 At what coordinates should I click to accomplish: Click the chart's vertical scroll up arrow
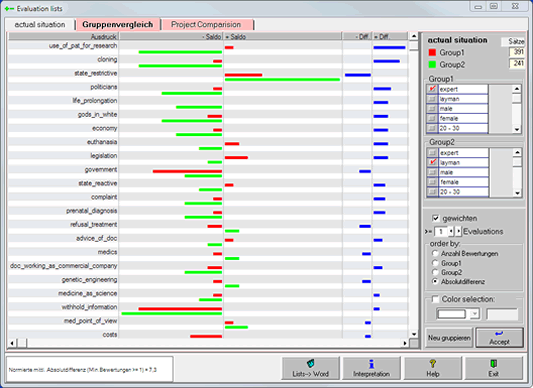click(x=414, y=36)
